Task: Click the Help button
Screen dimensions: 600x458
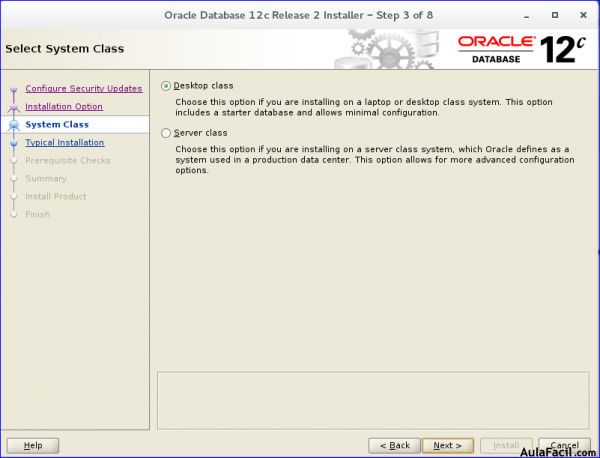Action: (x=33, y=445)
